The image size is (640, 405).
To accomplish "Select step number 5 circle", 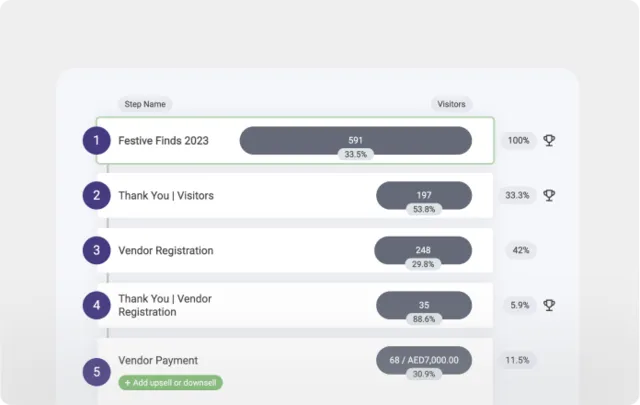I will coord(96,372).
